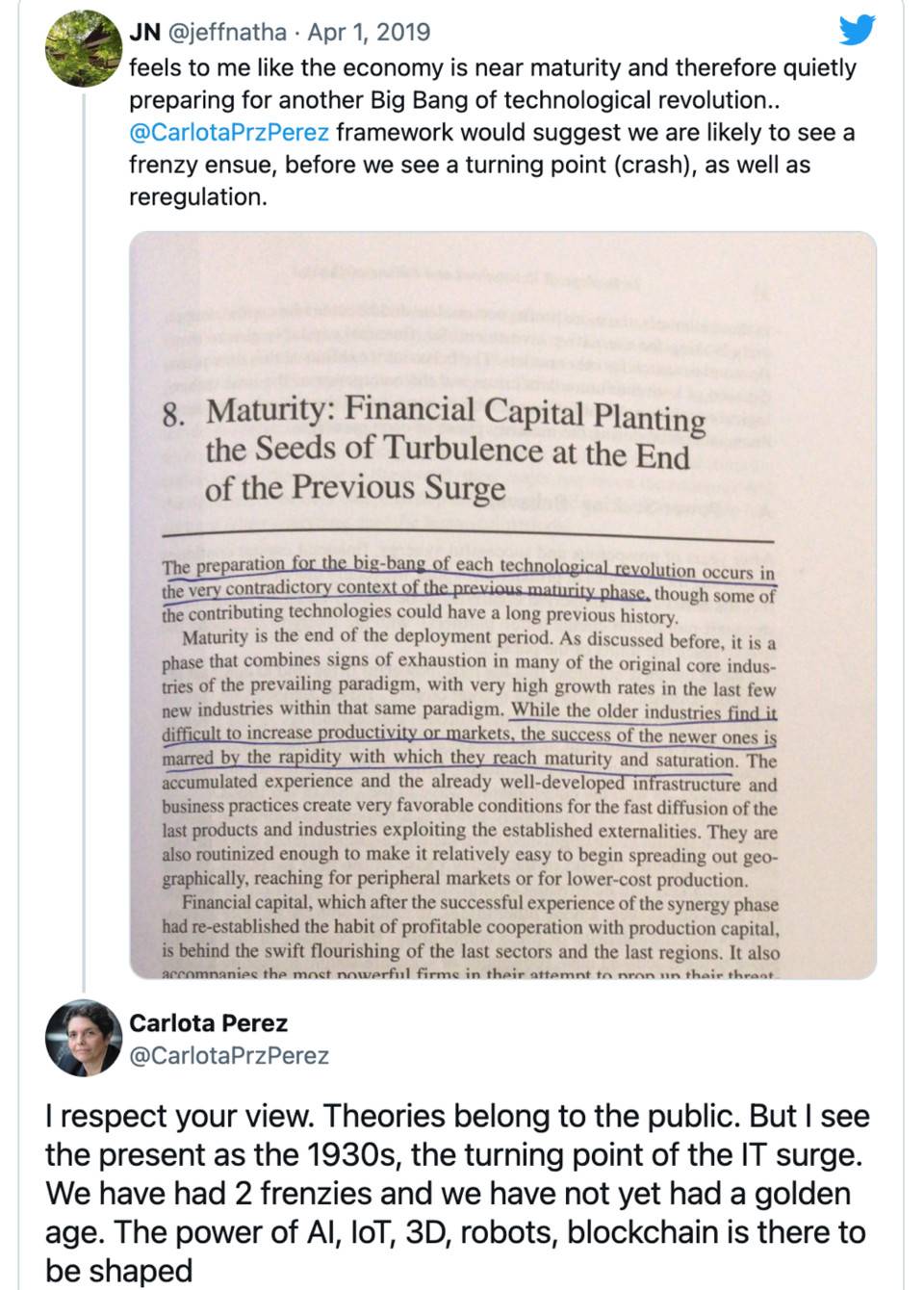Click the underlined 'big-bang' sentence in photo
This screenshot has width=924, height=1290.
click(x=469, y=578)
